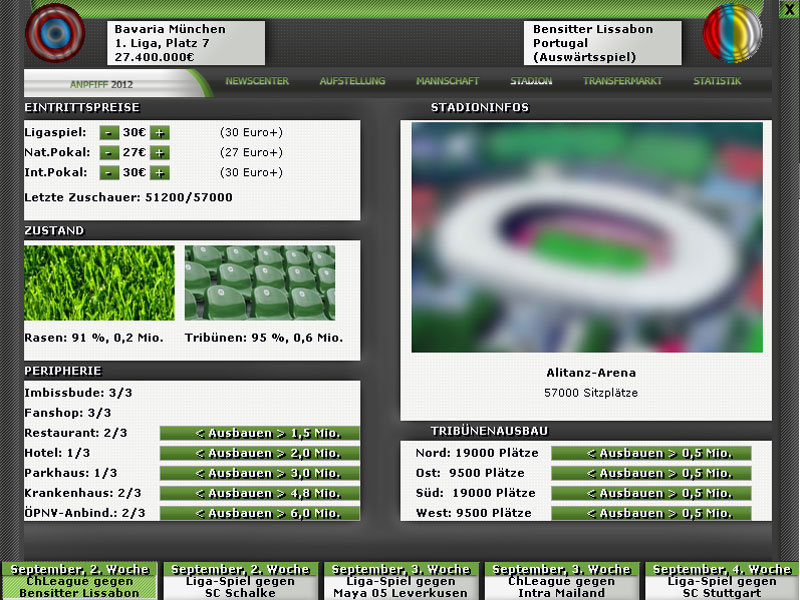The height and width of the screenshot is (600, 800).
Task: Click the Rasen: 91 % condition text
Action: pyautogui.click(x=94, y=338)
